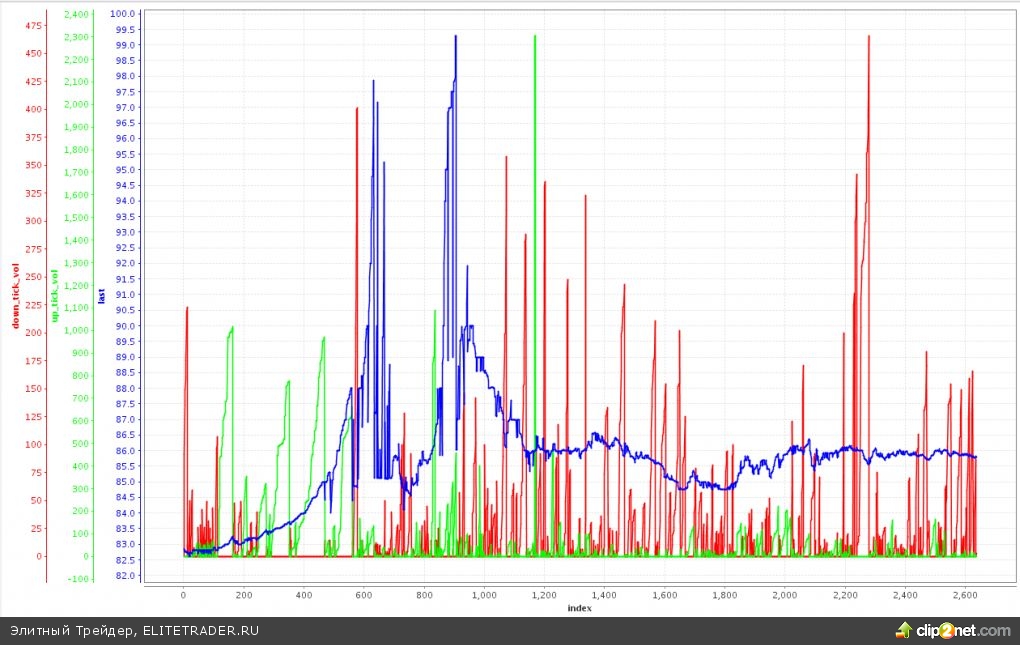This screenshot has height=645, width=1020.
Task: Click the 200 tick on the index axis
Action: coord(243,594)
